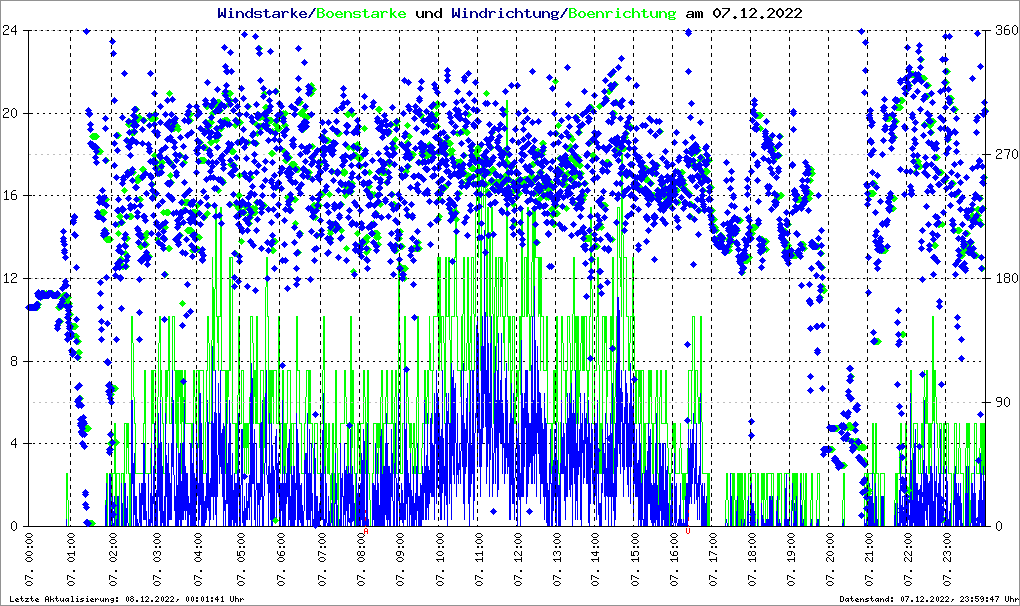The height and width of the screenshot is (606, 1020).
Task: Click the green "Boenstarke" title word
Action: pyautogui.click(x=361, y=14)
